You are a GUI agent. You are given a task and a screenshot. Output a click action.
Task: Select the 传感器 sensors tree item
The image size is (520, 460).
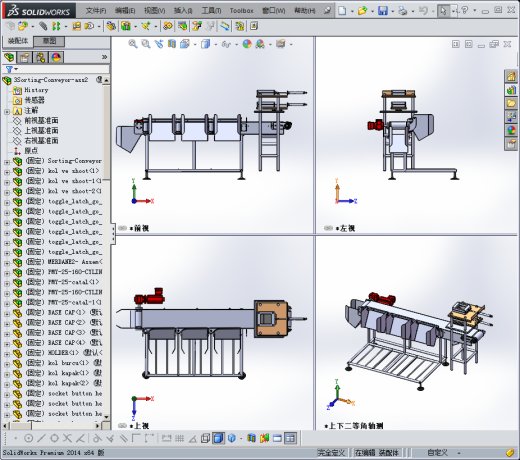pyautogui.click(x=34, y=100)
